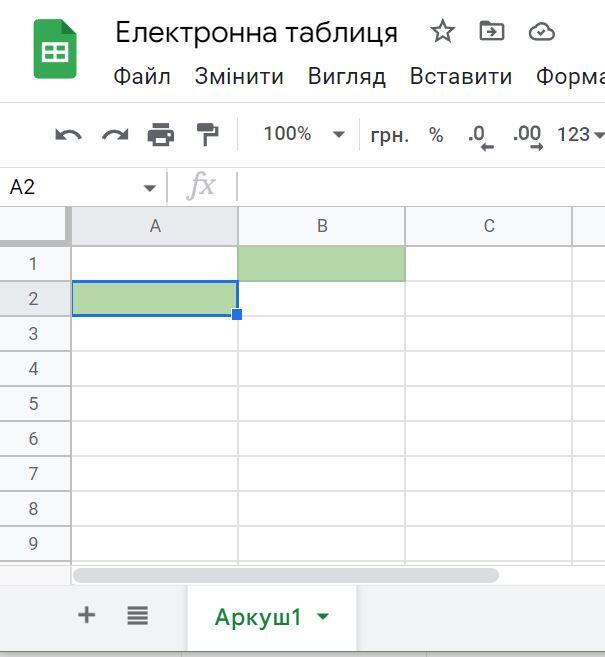Image resolution: width=605 pixels, height=657 pixels.
Task: Expand the A2 name box dropdown
Action: click(150, 188)
